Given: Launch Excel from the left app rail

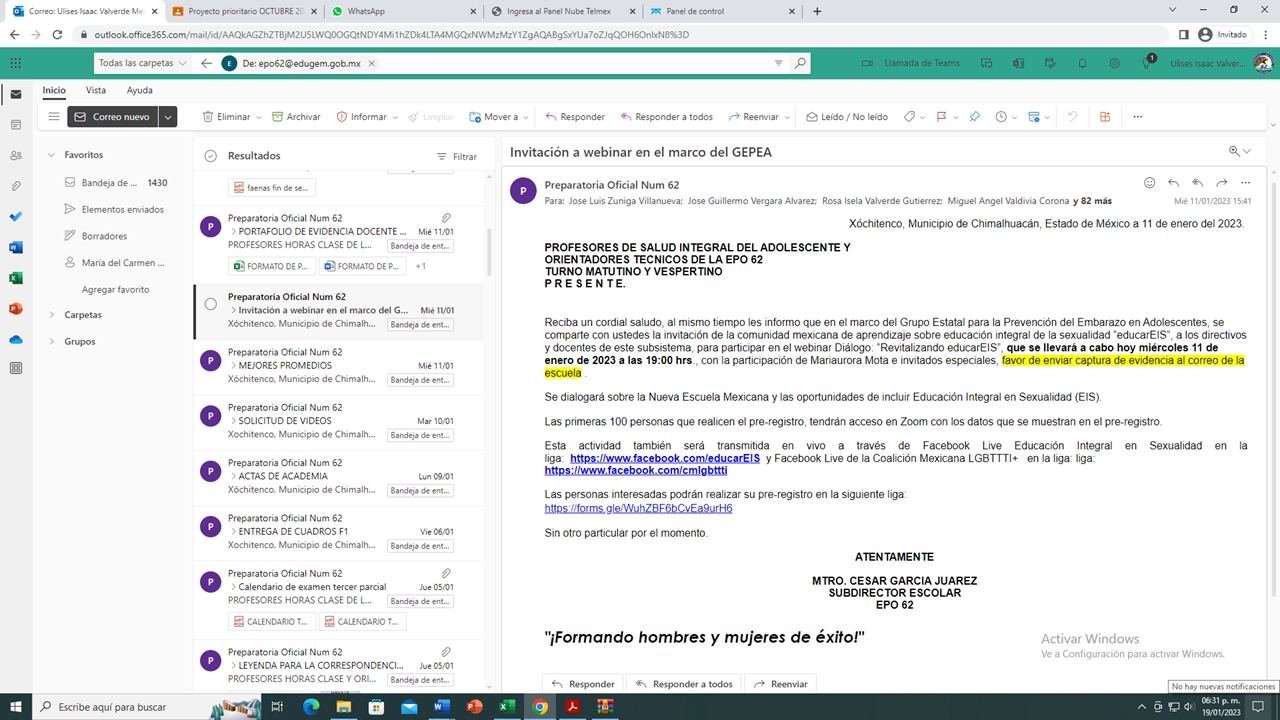Looking at the screenshot, I should (15, 278).
